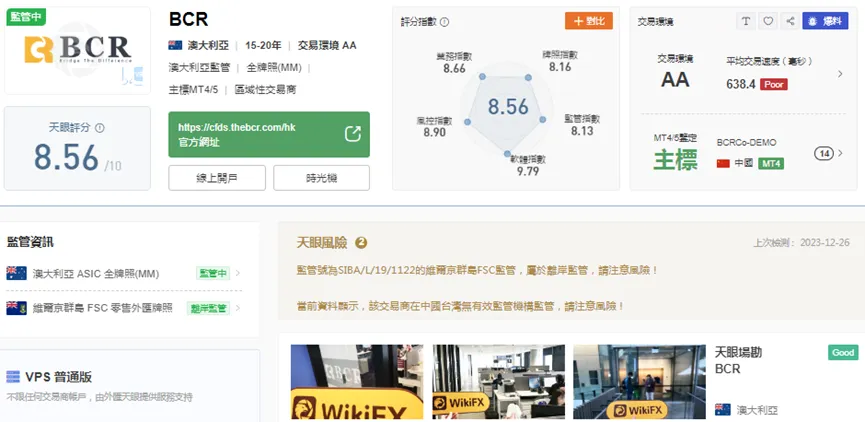Click the heart favorite icon
The image size is (865, 422).
coord(768,21)
